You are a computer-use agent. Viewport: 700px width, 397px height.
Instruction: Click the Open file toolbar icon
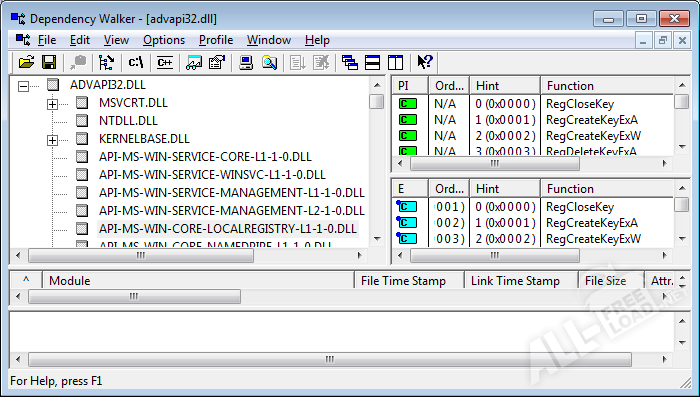[26, 62]
